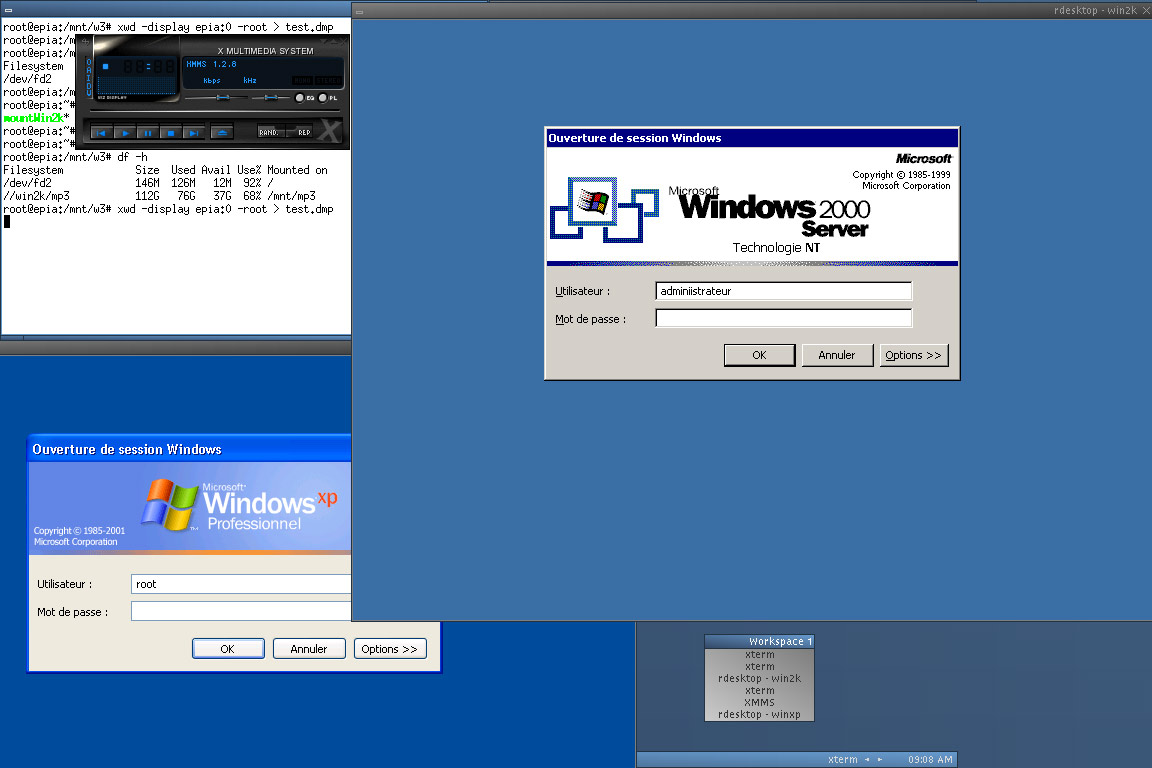Pause playback in XMMS

coord(148,132)
